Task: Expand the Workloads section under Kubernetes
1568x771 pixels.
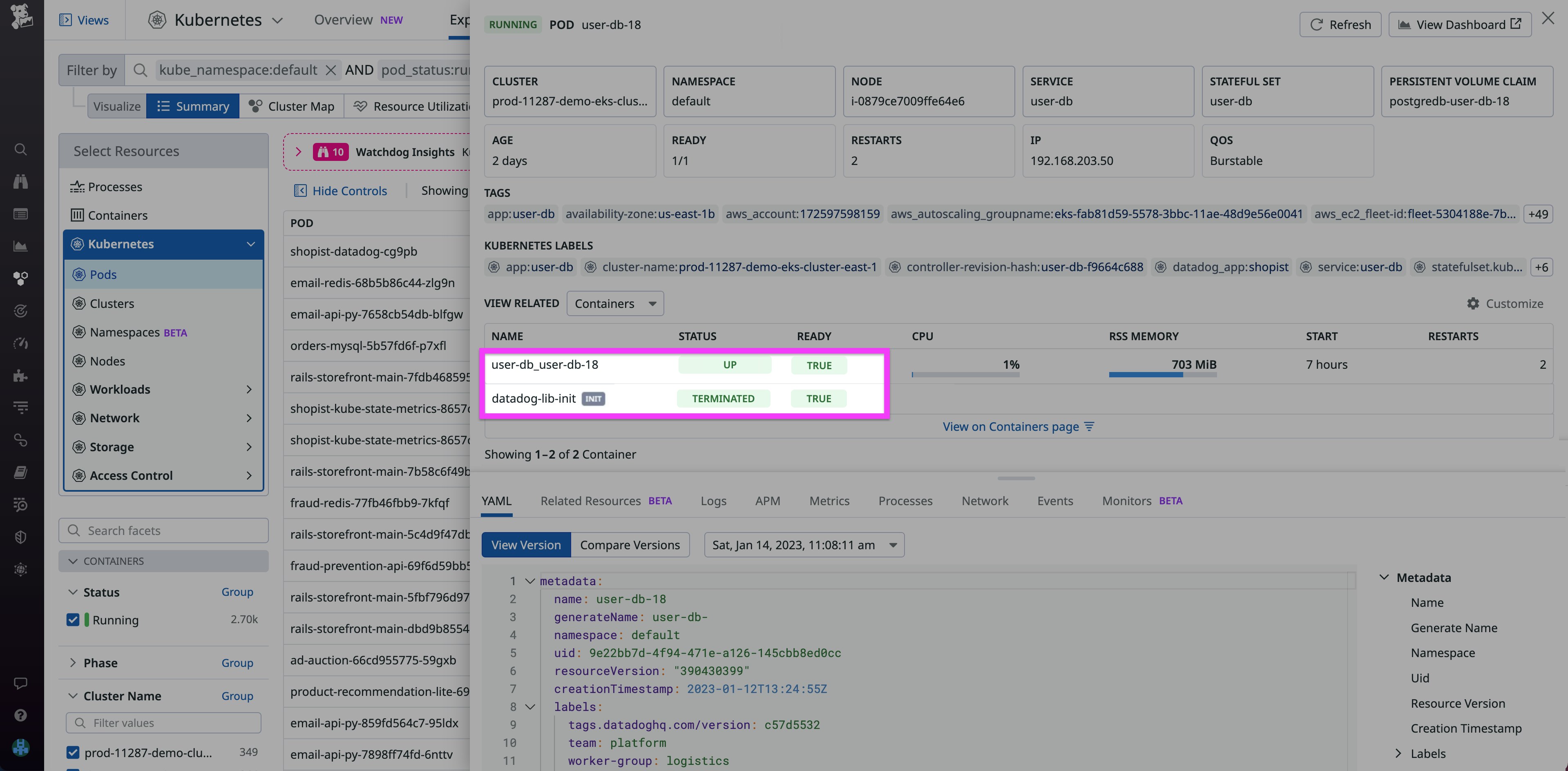Action: coord(249,390)
